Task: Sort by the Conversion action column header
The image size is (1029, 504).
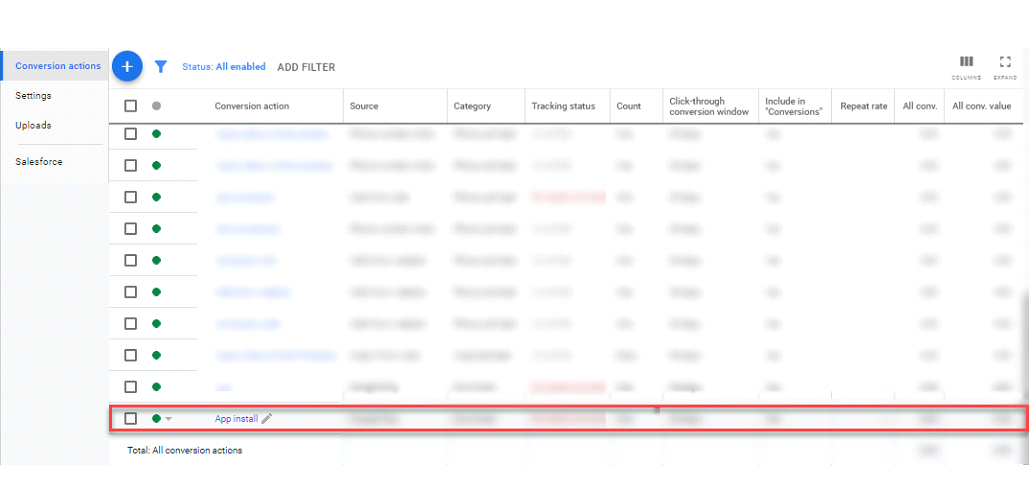Action: 251,106
